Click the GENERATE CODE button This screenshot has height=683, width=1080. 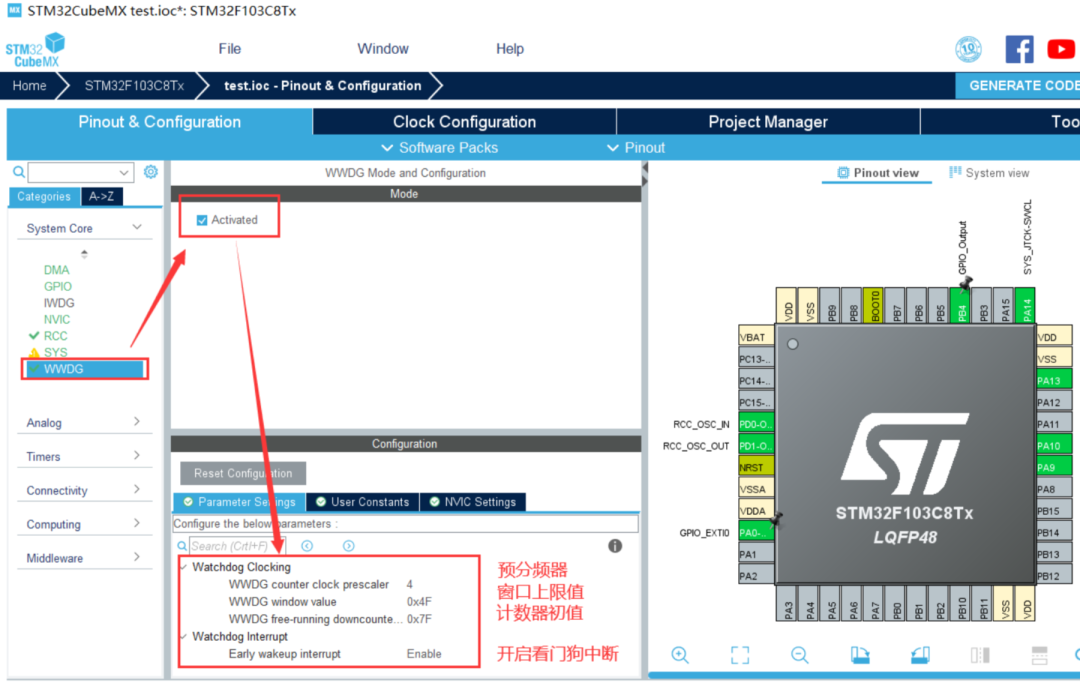coord(1018,85)
